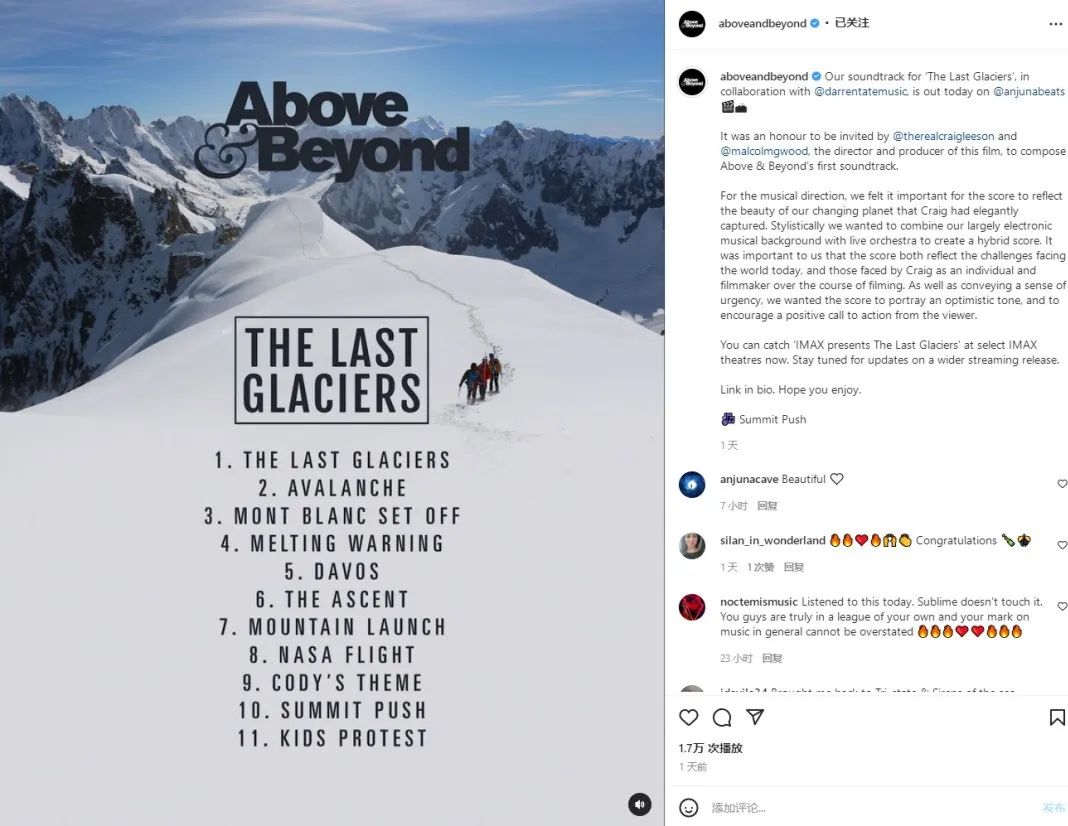Viewport: 1068px width, 826px height.
Task: Like the post with heart icon
Action: point(689,717)
